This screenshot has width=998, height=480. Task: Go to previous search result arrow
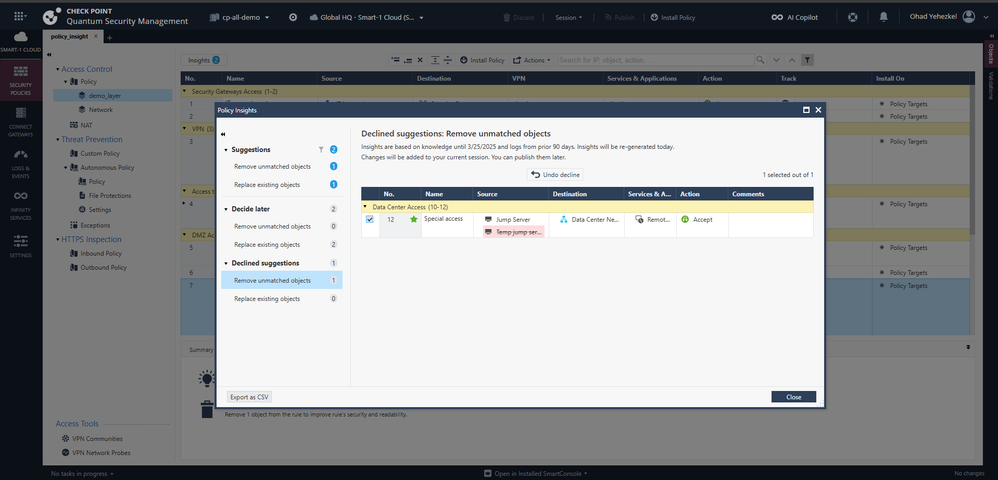792,60
